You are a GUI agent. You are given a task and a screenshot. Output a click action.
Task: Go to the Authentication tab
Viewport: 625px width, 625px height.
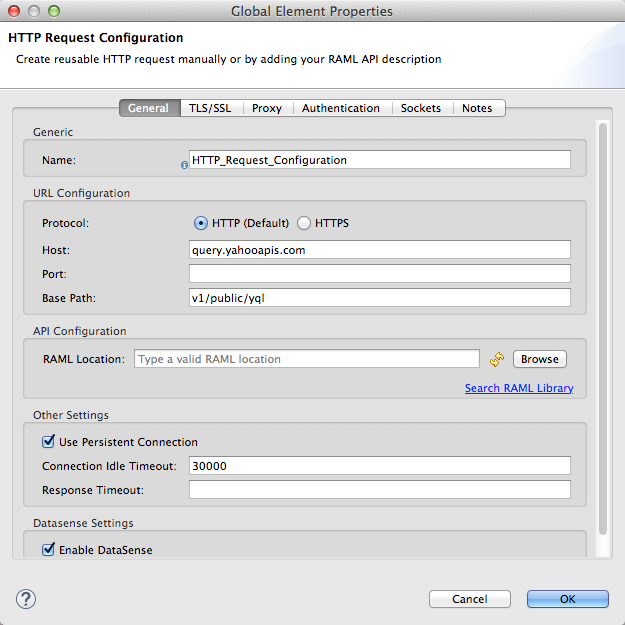[341, 108]
